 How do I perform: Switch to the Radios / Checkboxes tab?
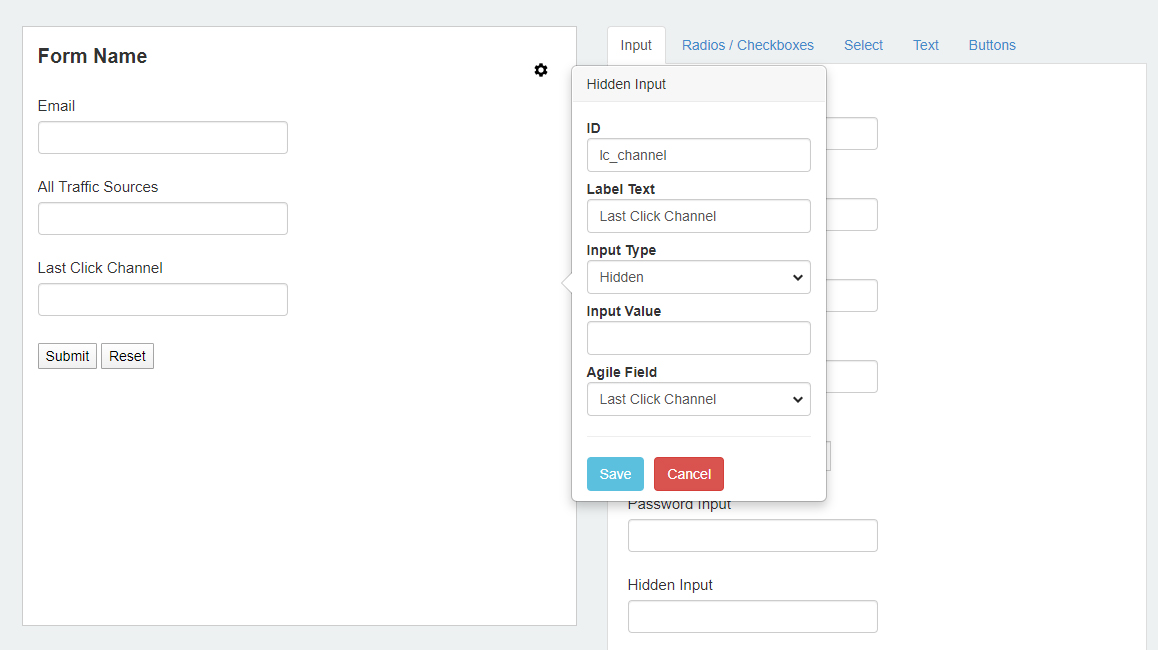747,45
